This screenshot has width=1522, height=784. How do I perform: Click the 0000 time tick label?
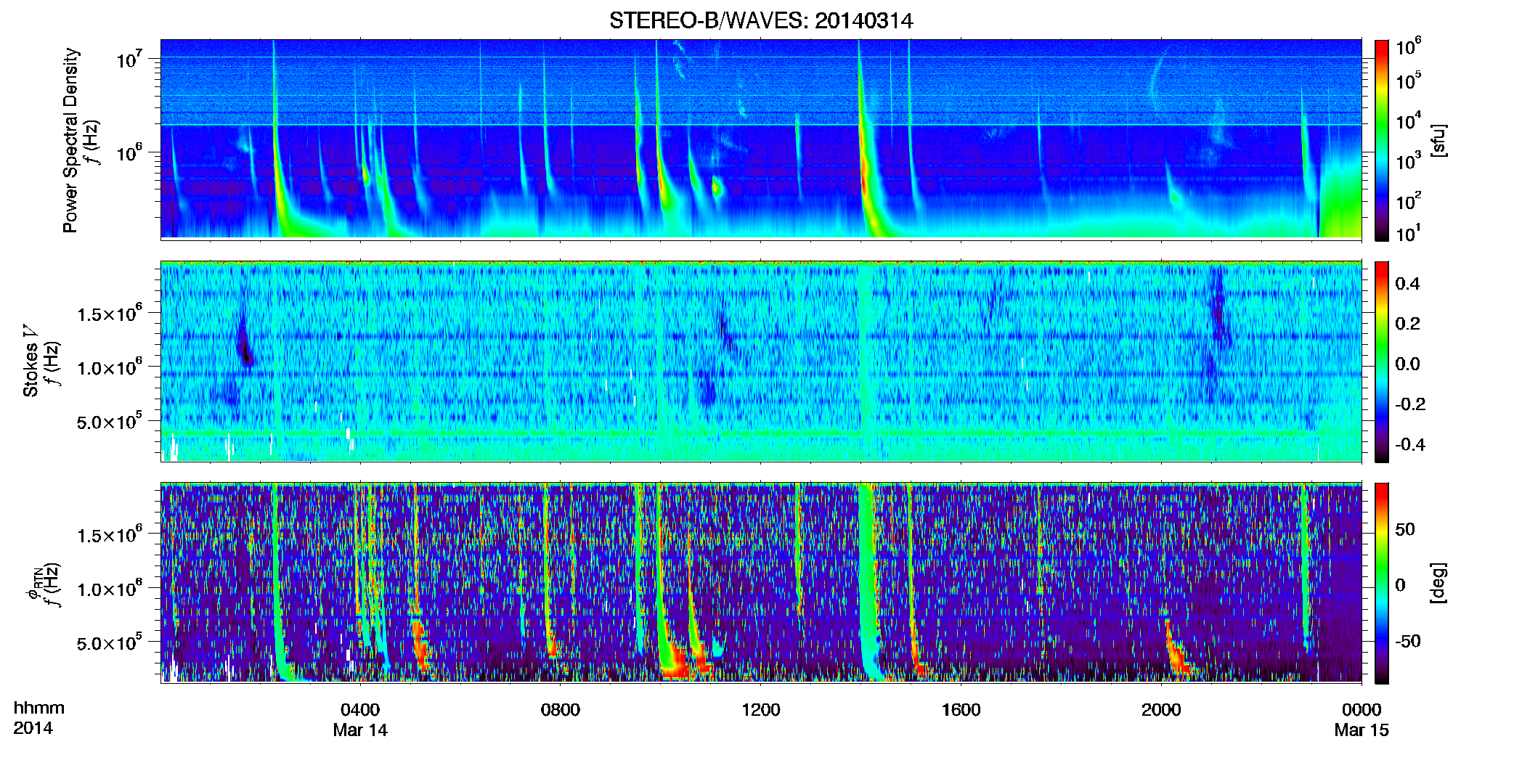[1362, 709]
